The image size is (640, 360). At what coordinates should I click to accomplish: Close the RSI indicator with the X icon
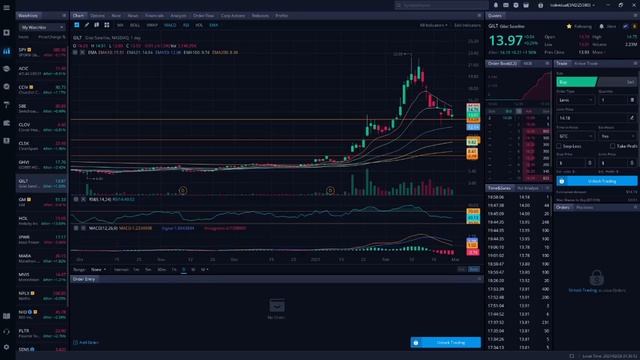[83, 199]
